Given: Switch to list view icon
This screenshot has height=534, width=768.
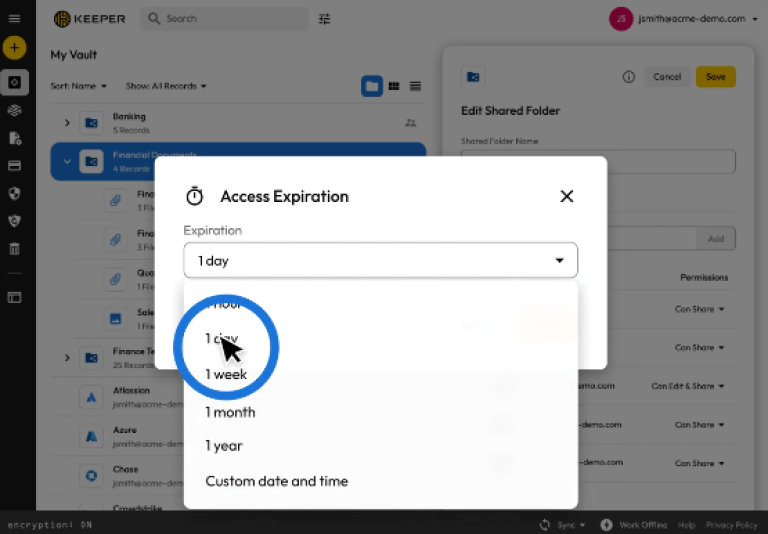Looking at the screenshot, I should coord(415,87).
